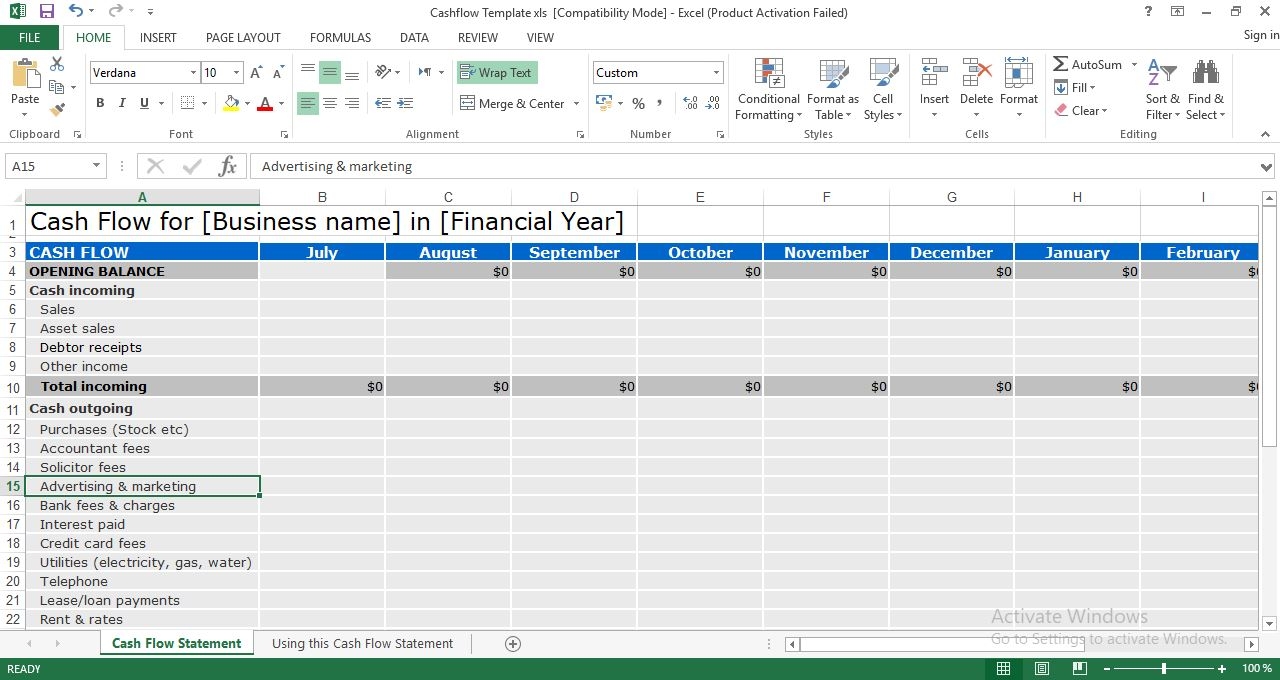This screenshot has width=1280, height=680.
Task: Click the Find & Select icon
Action: (1205, 89)
